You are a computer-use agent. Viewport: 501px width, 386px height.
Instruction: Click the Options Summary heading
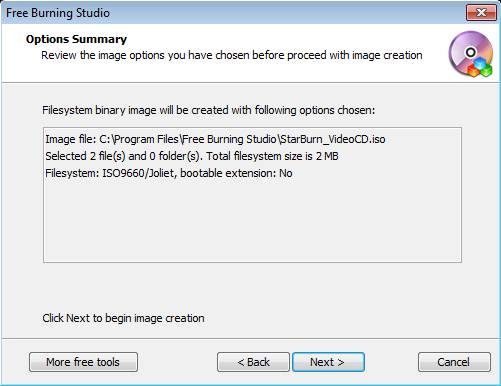coord(76,39)
